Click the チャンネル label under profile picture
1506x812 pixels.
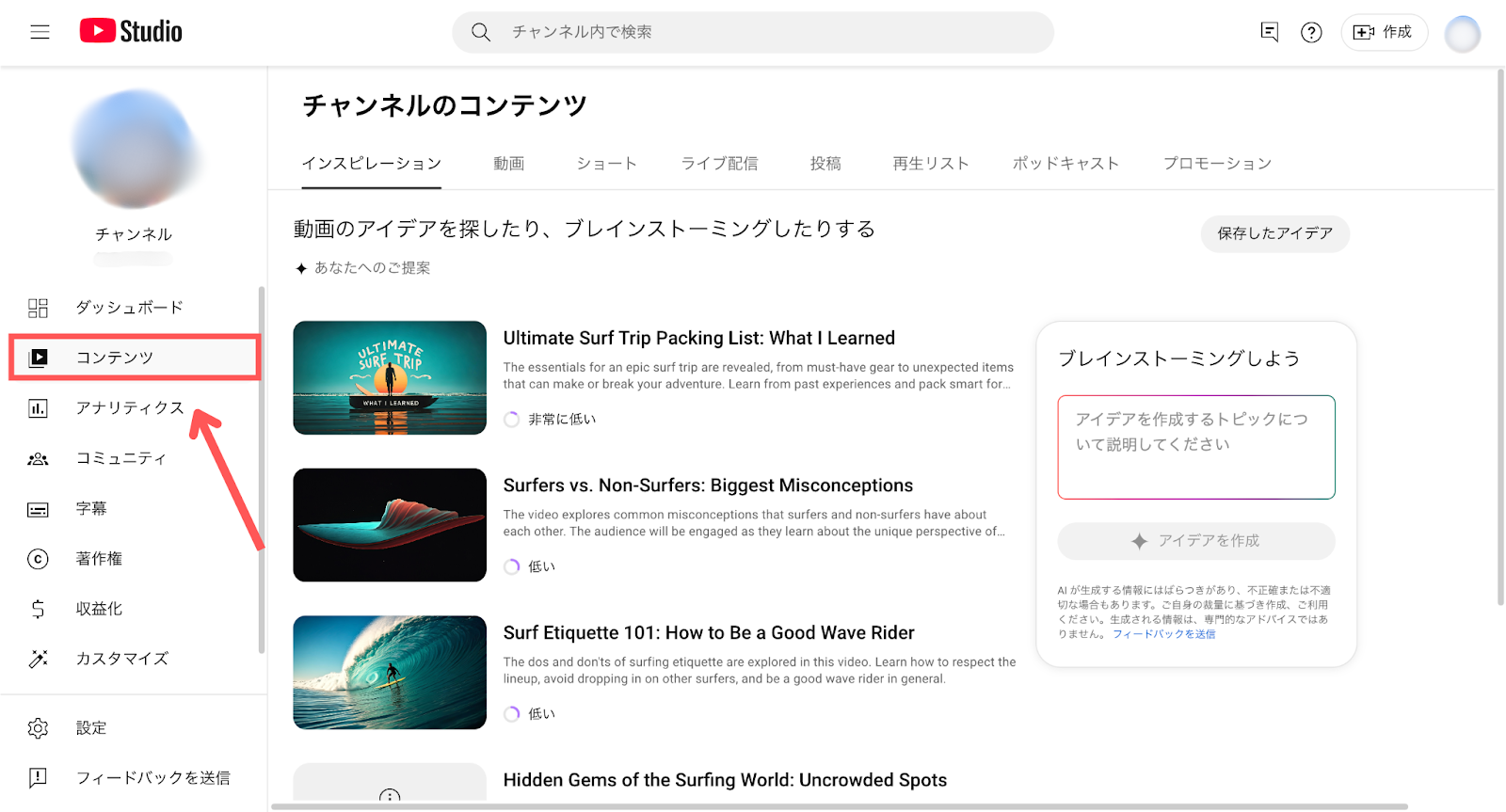pos(134,234)
